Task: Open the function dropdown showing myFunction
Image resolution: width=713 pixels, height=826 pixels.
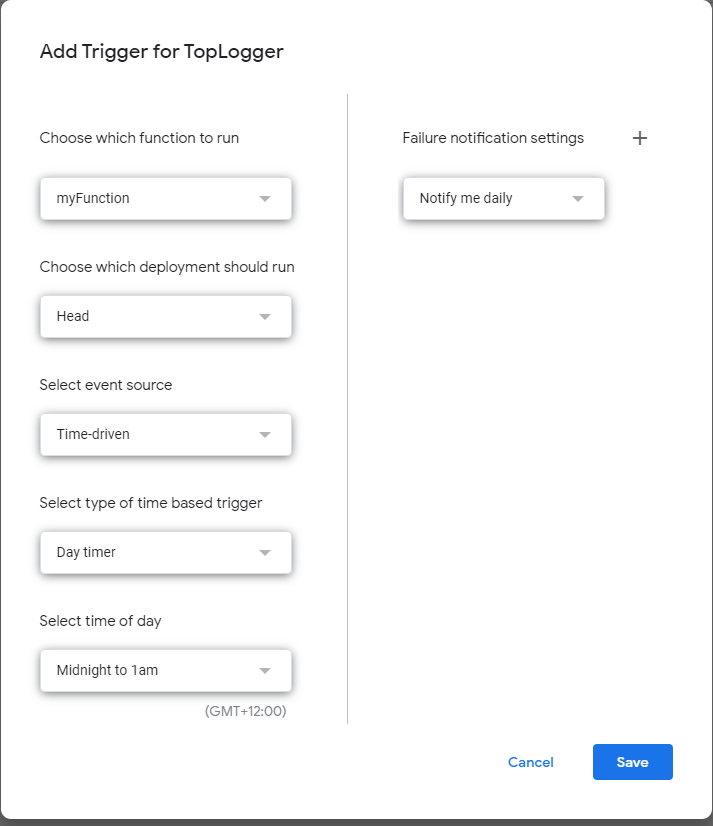Action: pos(165,198)
